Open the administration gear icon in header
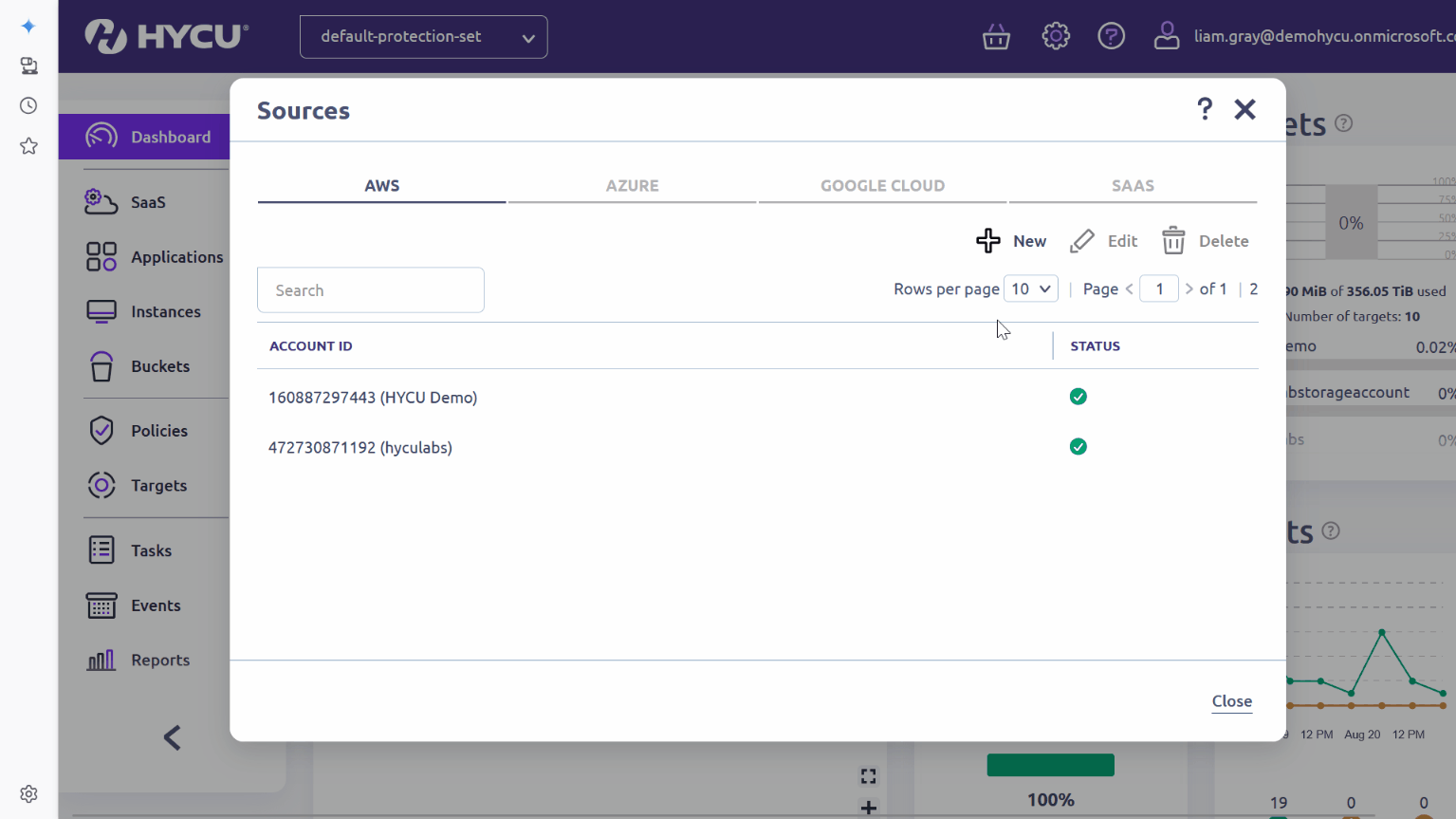 [1056, 36]
